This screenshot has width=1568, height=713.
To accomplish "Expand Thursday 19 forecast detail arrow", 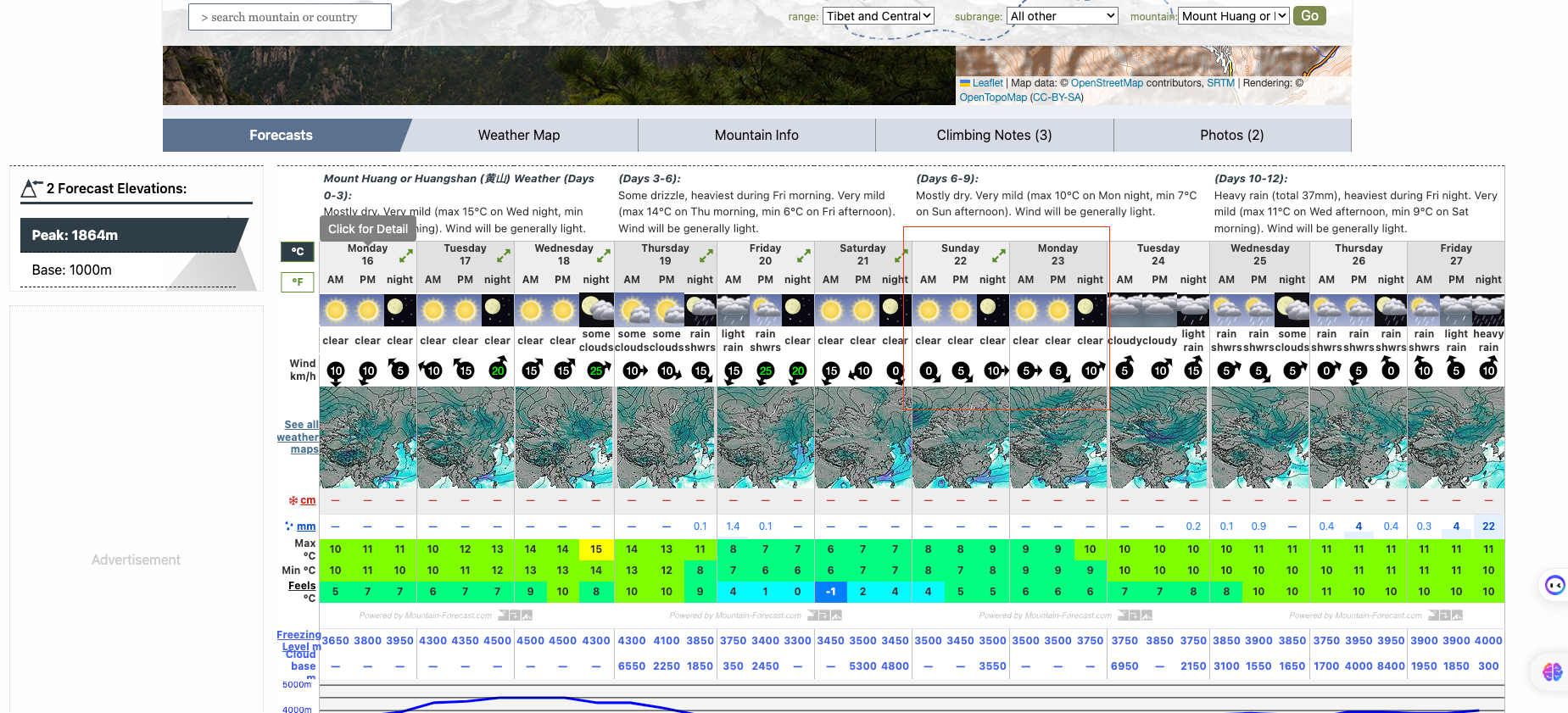I will [706, 255].
